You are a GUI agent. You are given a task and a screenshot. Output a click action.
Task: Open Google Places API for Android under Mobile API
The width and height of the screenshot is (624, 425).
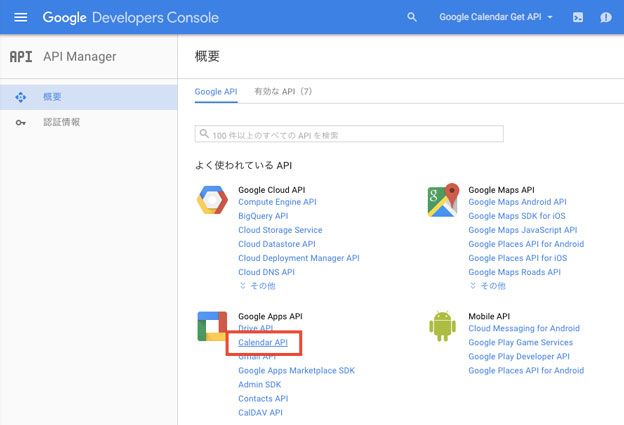(526, 370)
